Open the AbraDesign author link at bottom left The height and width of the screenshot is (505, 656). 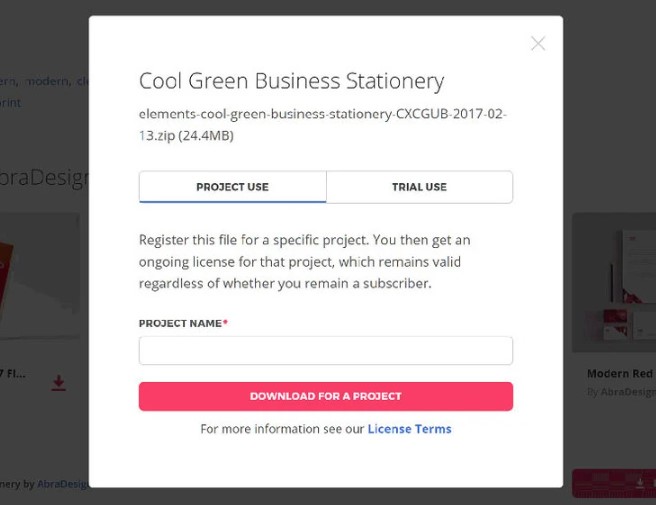63,484
